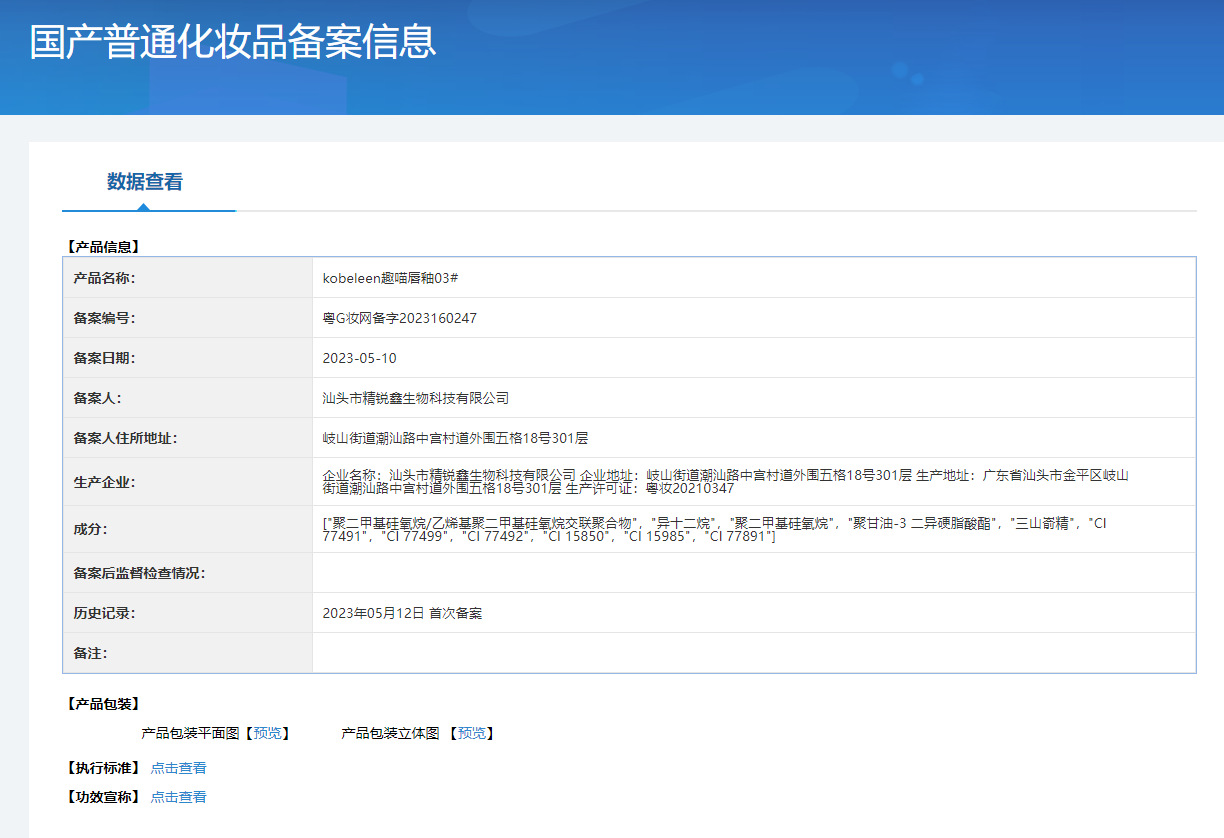Preview the 产品包装立体图 image
Viewport: 1224px width, 838px height.
[472, 733]
